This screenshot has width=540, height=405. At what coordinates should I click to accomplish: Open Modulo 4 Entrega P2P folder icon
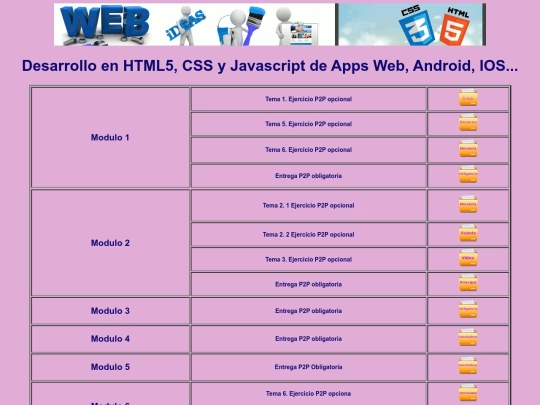click(468, 338)
